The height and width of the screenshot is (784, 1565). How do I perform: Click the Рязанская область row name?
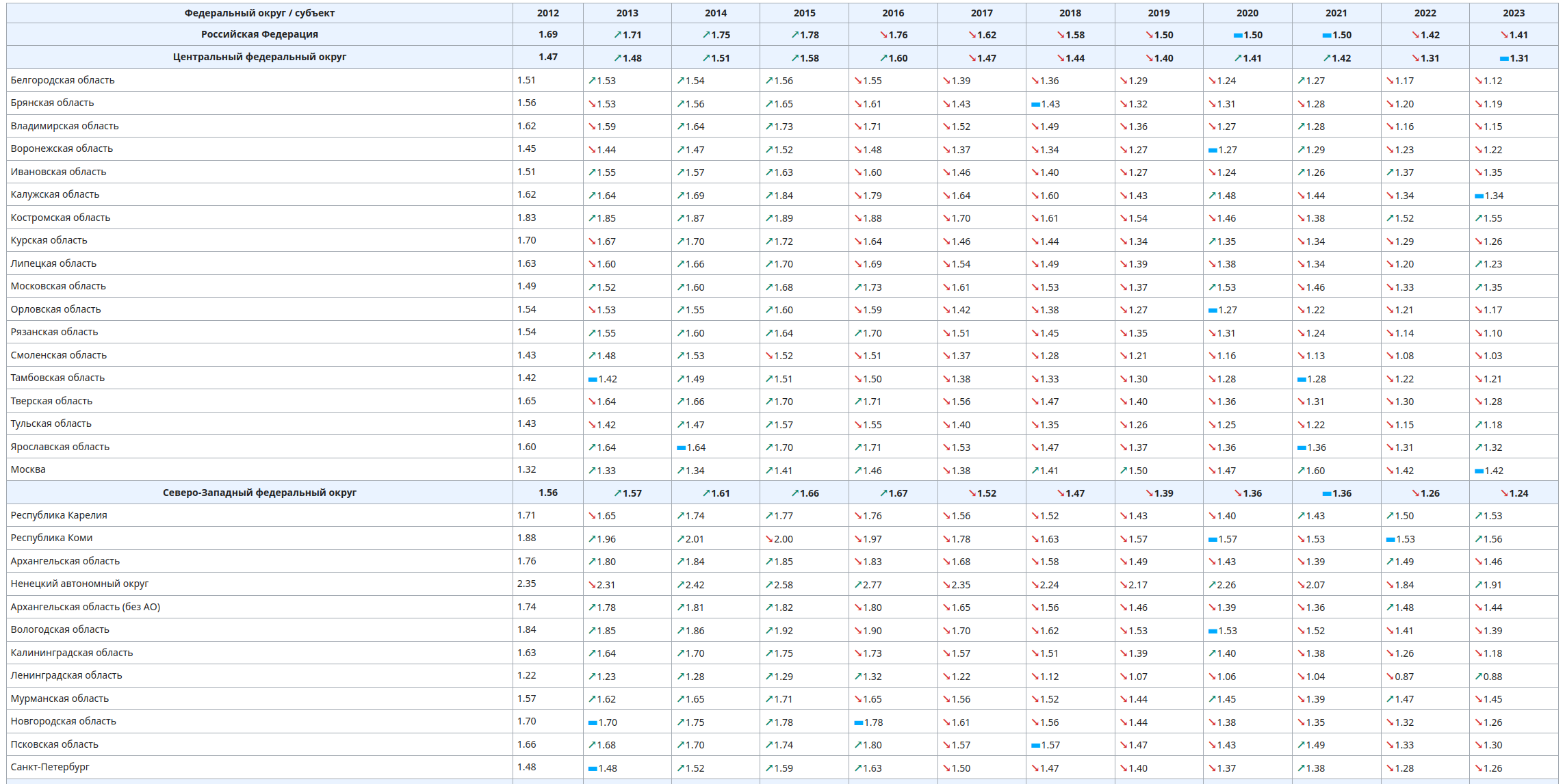pyautogui.click(x=54, y=332)
